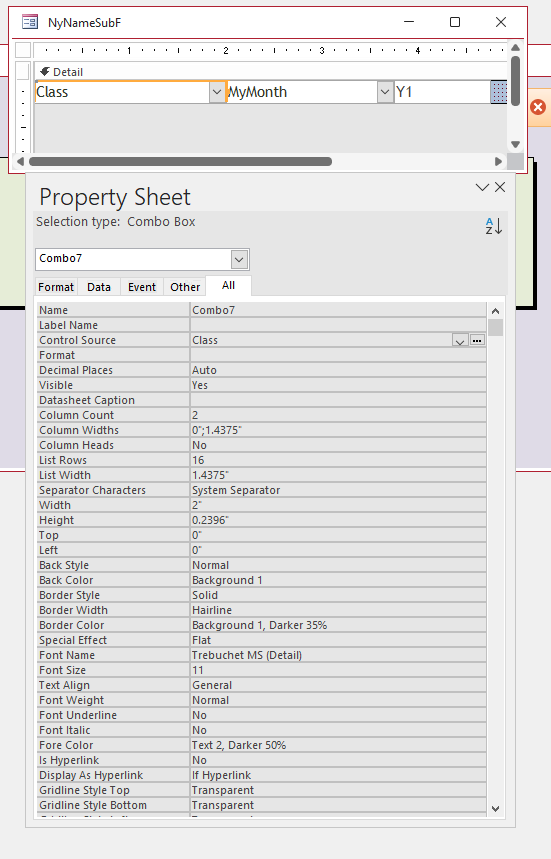Viewport: 551px width, 859px height.
Task: Click the property list scroll down arrow
Action: click(x=496, y=809)
